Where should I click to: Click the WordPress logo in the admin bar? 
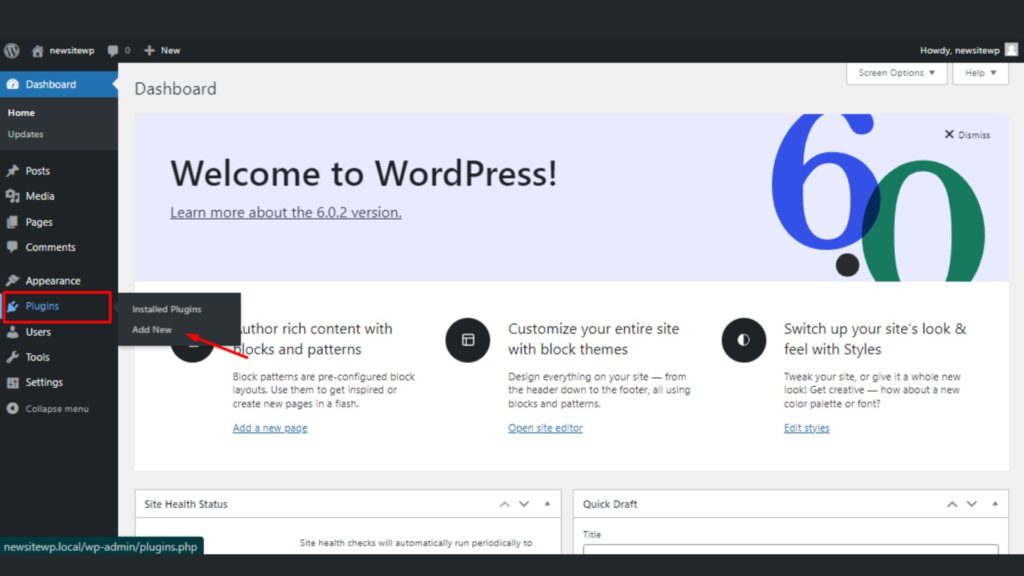click(12, 50)
